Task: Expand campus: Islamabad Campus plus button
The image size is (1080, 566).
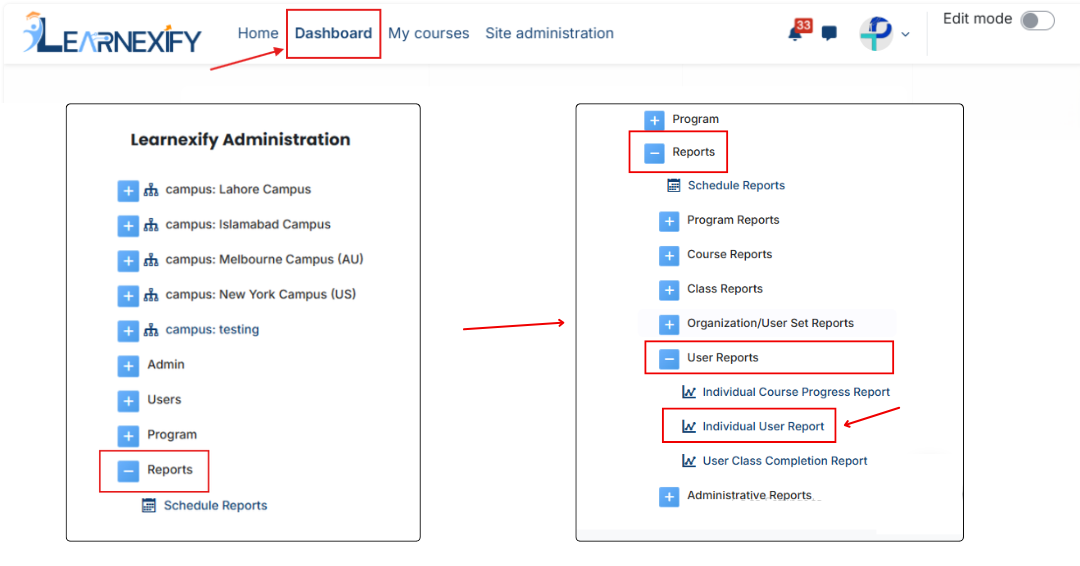Action: tap(128, 226)
